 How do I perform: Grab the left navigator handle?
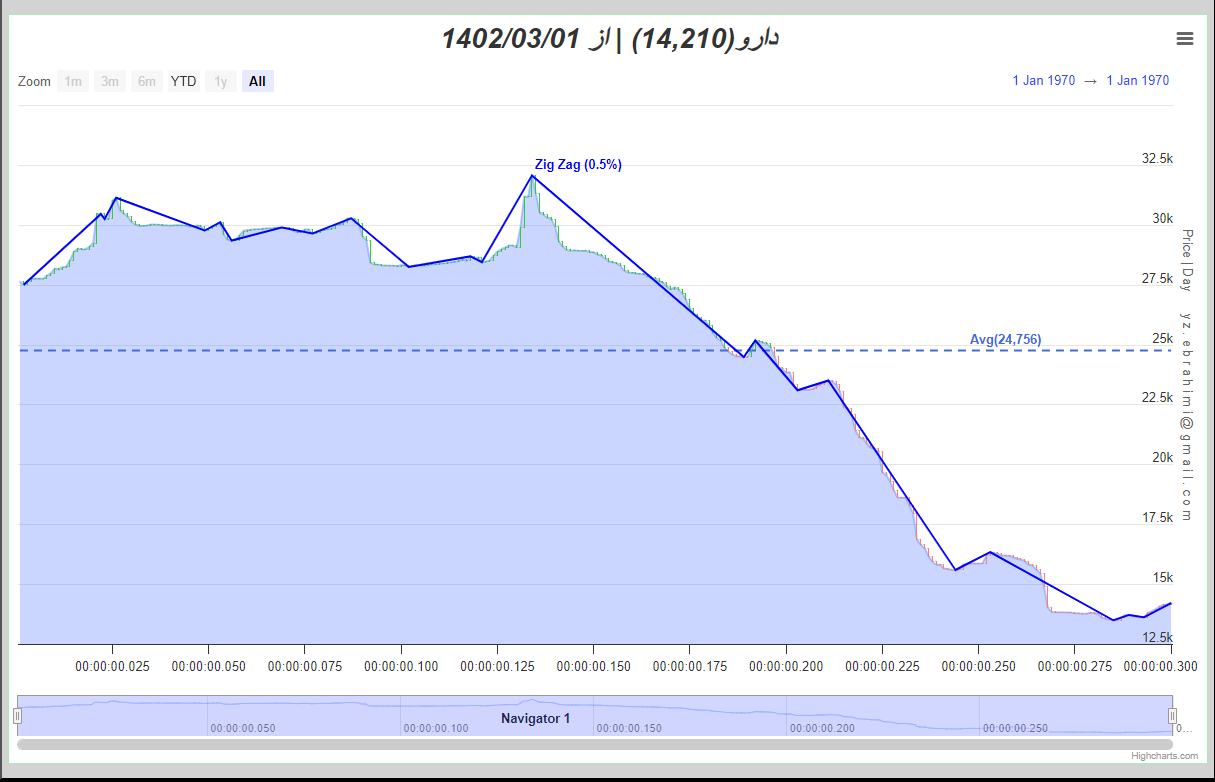[17, 715]
